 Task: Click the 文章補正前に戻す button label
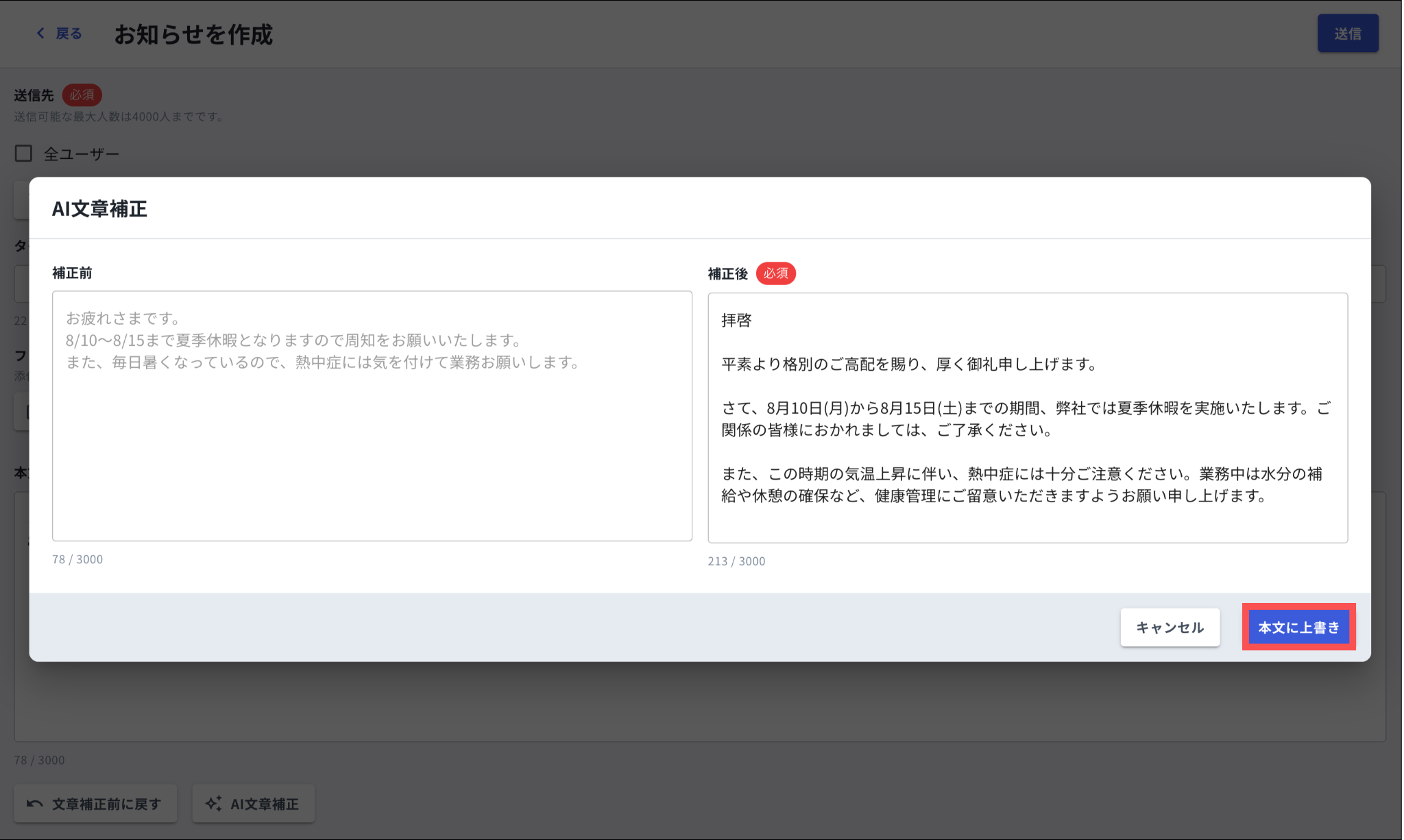[x=107, y=804]
